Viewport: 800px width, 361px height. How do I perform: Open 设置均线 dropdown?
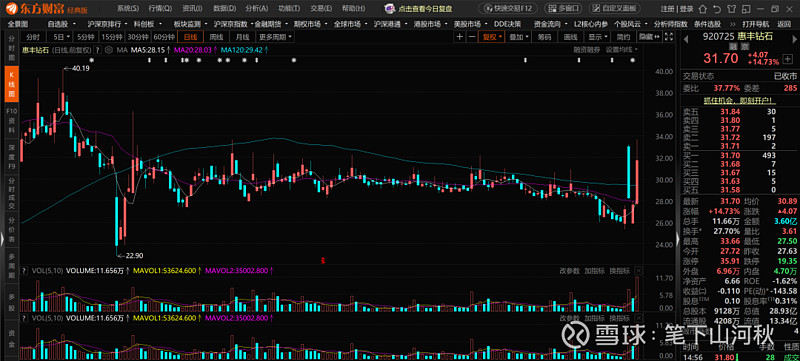(x=621, y=50)
